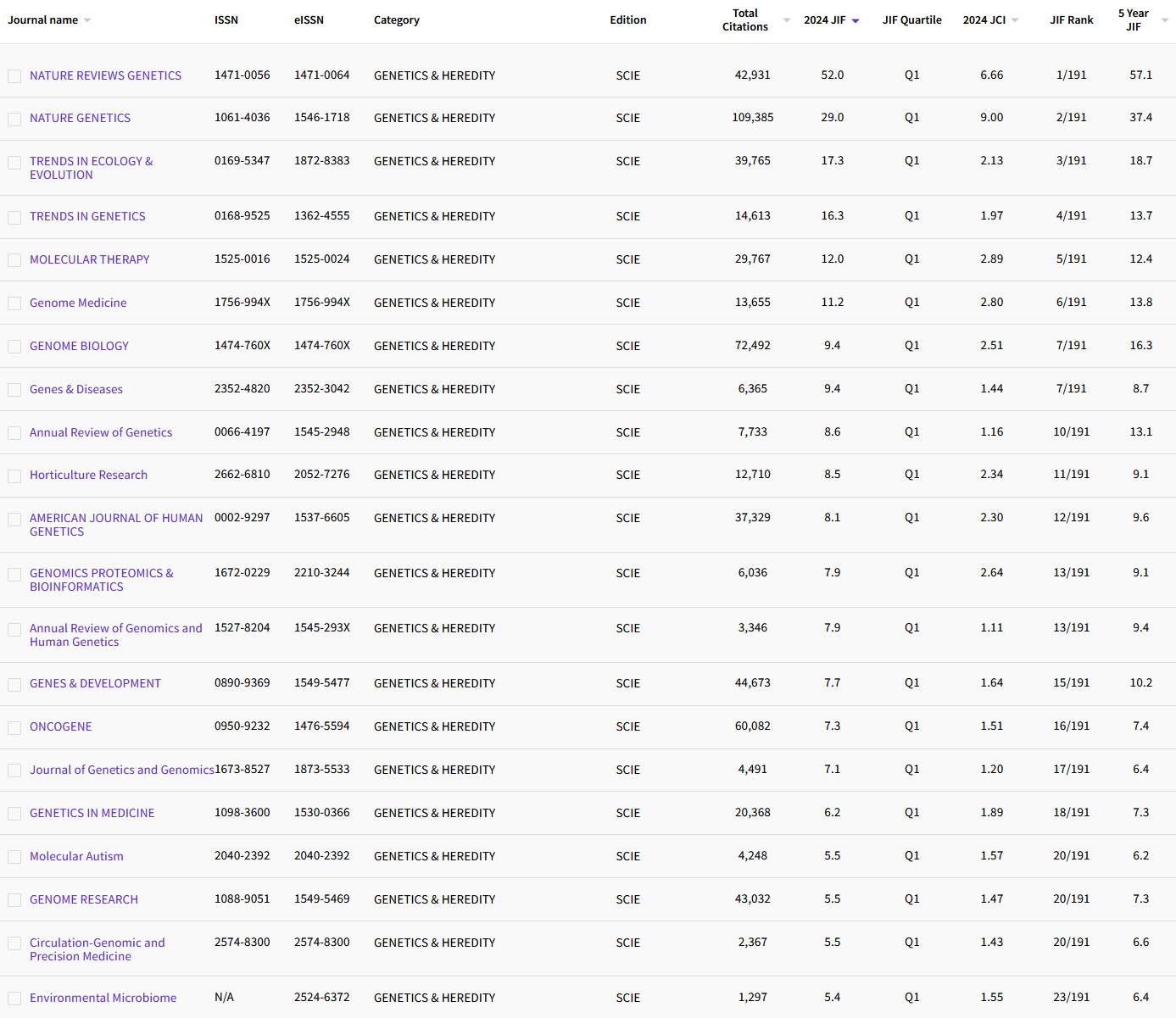Open the 2024 JCI sort arrow
Viewport: 1176px width, 1018px height.
coord(1015,20)
